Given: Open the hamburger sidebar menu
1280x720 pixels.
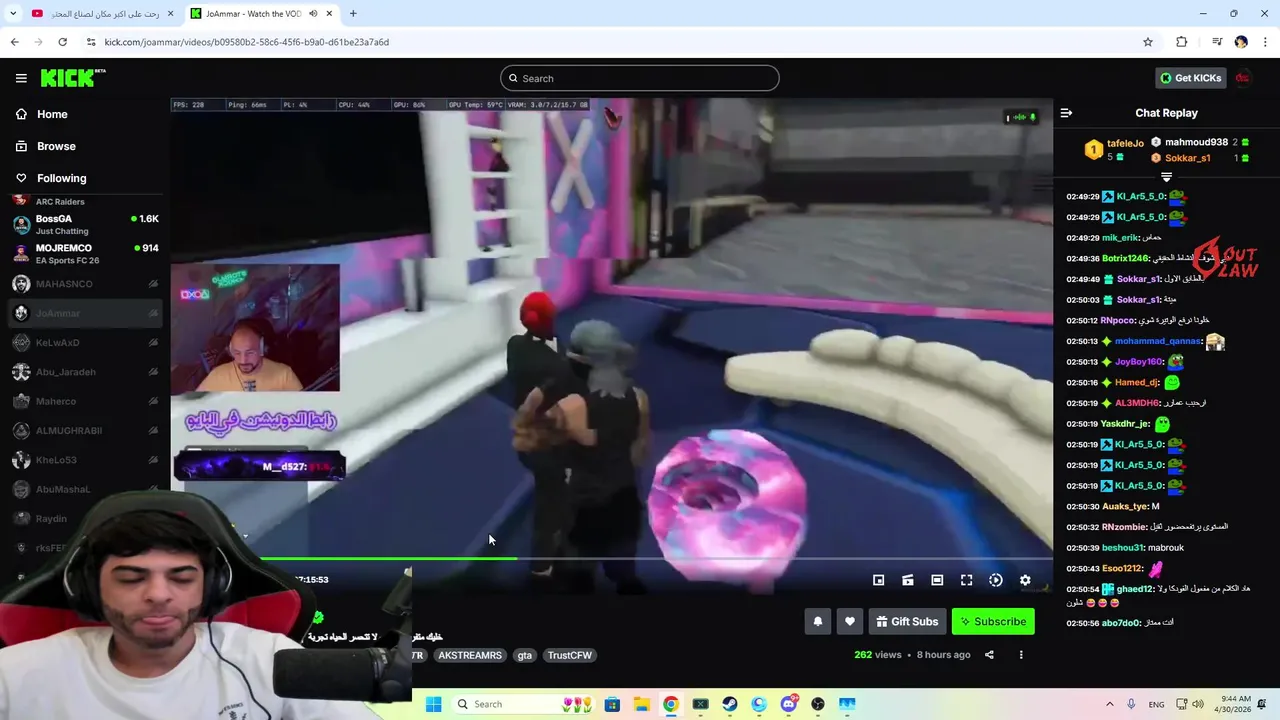Looking at the screenshot, I should pyautogui.click(x=21, y=78).
